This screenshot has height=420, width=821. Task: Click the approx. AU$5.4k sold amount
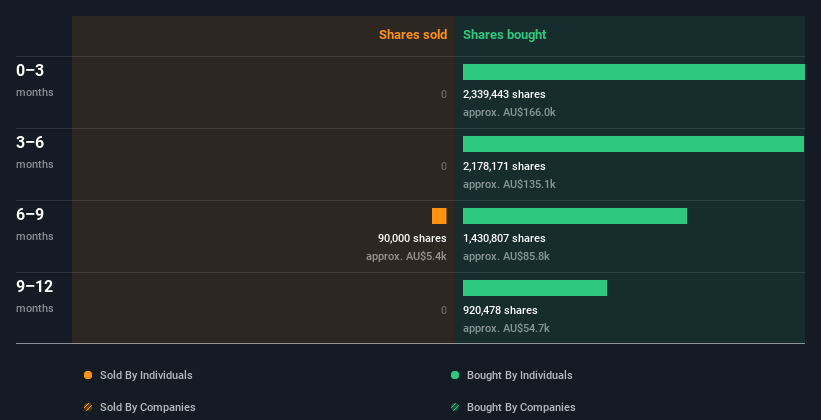pos(406,256)
